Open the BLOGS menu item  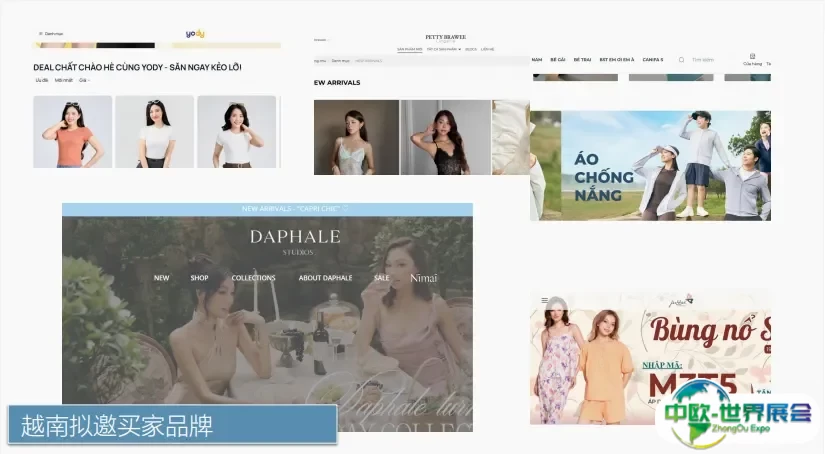(471, 49)
